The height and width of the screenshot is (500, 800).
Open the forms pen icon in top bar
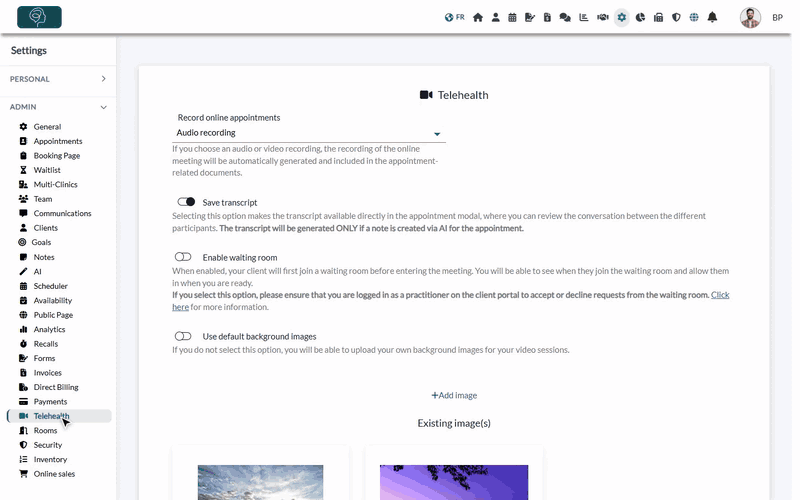pos(530,17)
